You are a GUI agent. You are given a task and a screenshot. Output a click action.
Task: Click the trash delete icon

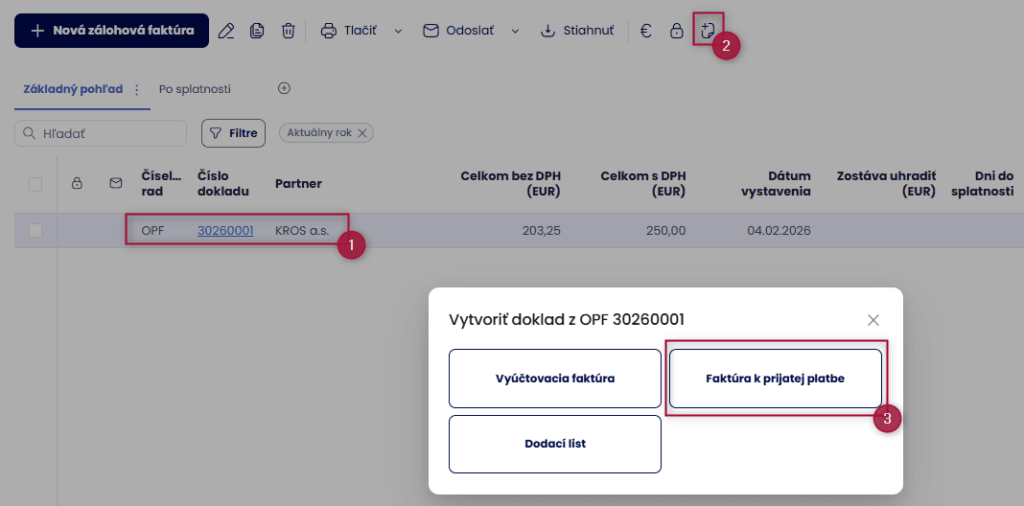(x=288, y=31)
